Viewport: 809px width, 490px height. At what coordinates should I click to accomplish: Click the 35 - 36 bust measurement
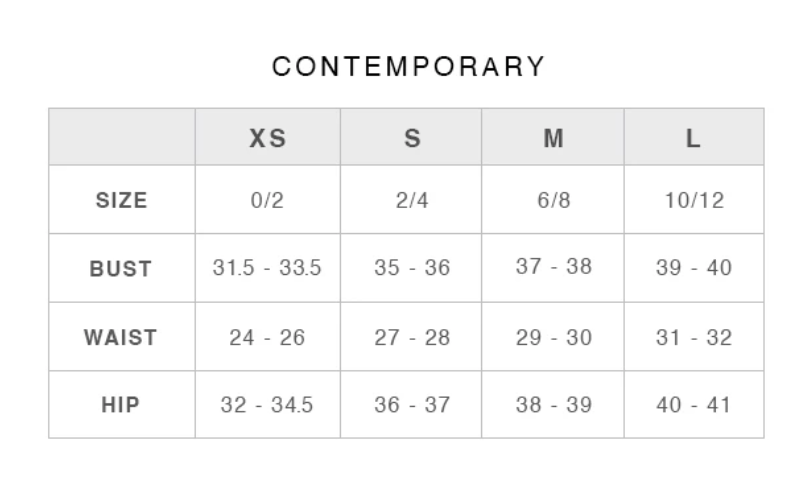click(x=412, y=268)
